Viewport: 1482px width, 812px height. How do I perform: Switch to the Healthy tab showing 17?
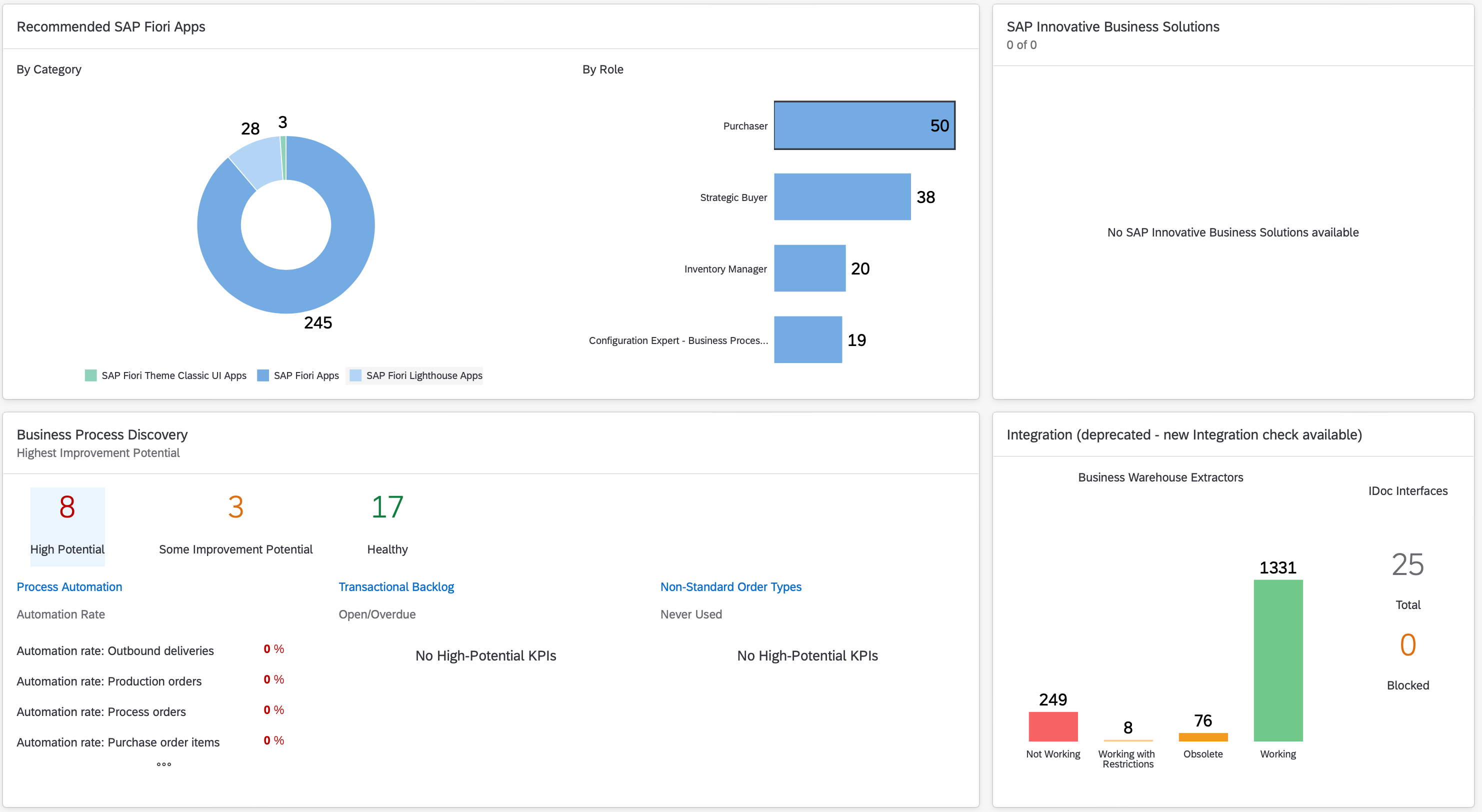click(387, 526)
